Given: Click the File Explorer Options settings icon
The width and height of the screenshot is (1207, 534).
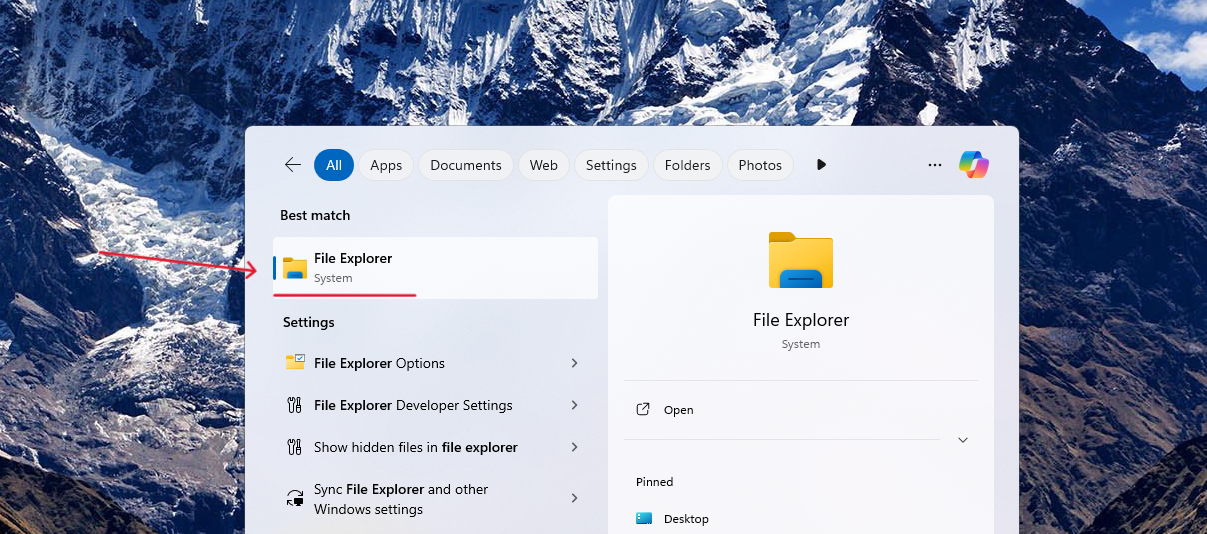Looking at the screenshot, I should tap(295, 363).
